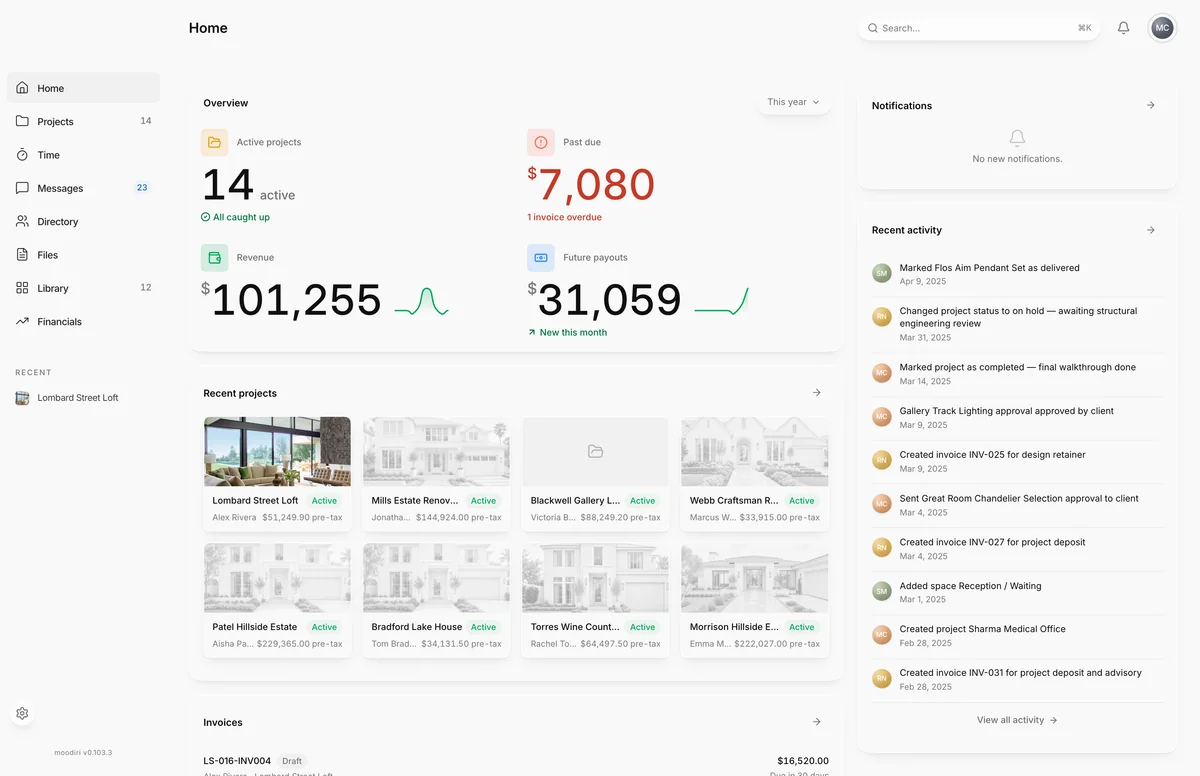
Task: Click the Revenue sparkline chart
Action: [x=421, y=301]
